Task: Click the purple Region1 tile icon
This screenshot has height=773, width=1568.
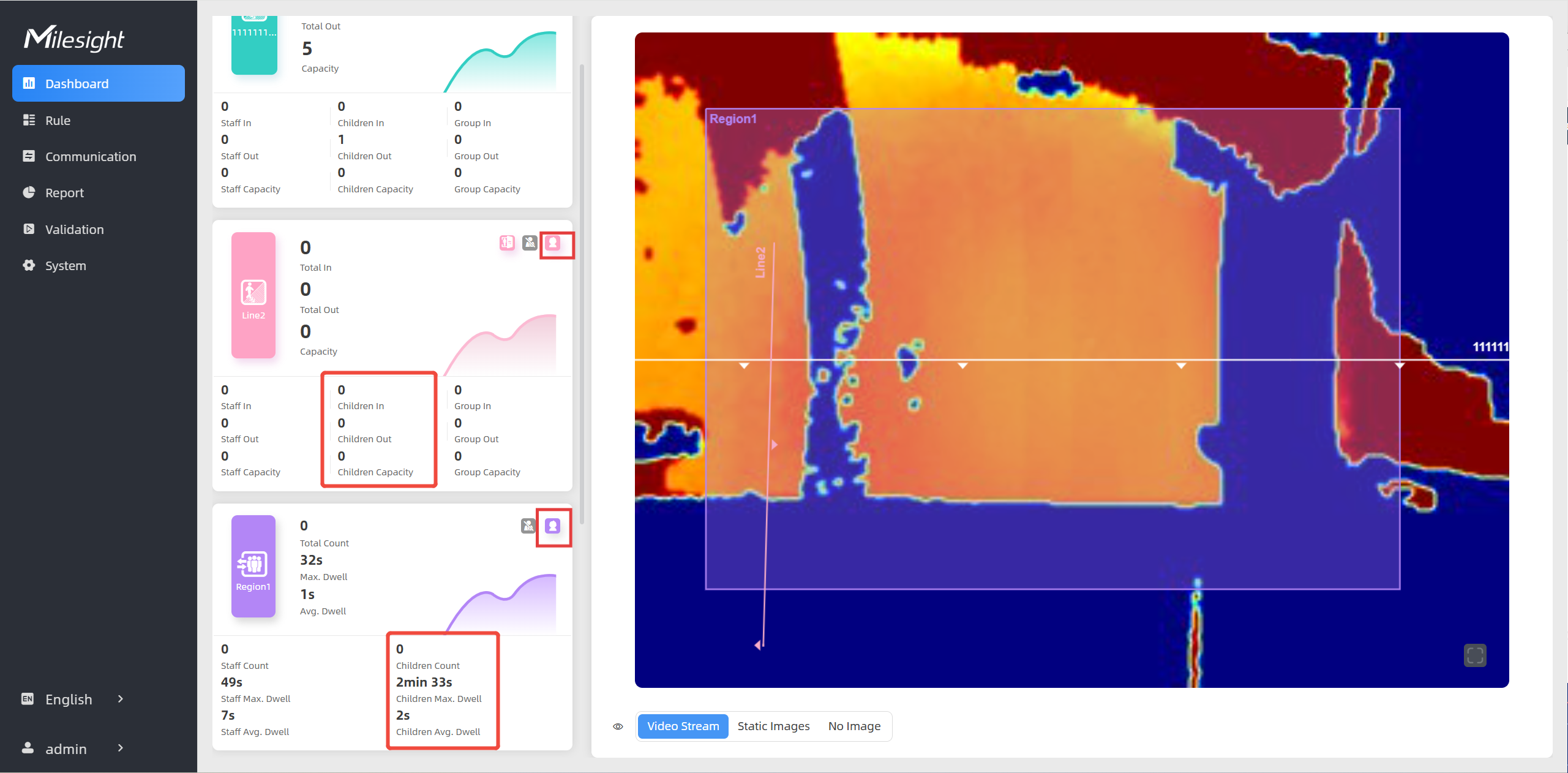Action: (x=253, y=564)
